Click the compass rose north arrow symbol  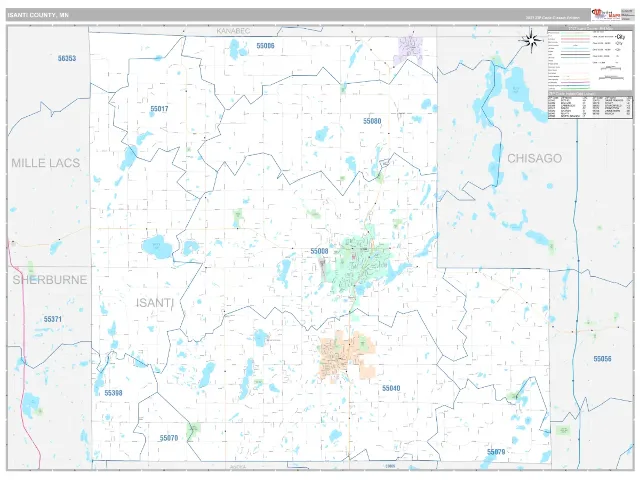pyautogui.click(x=531, y=40)
